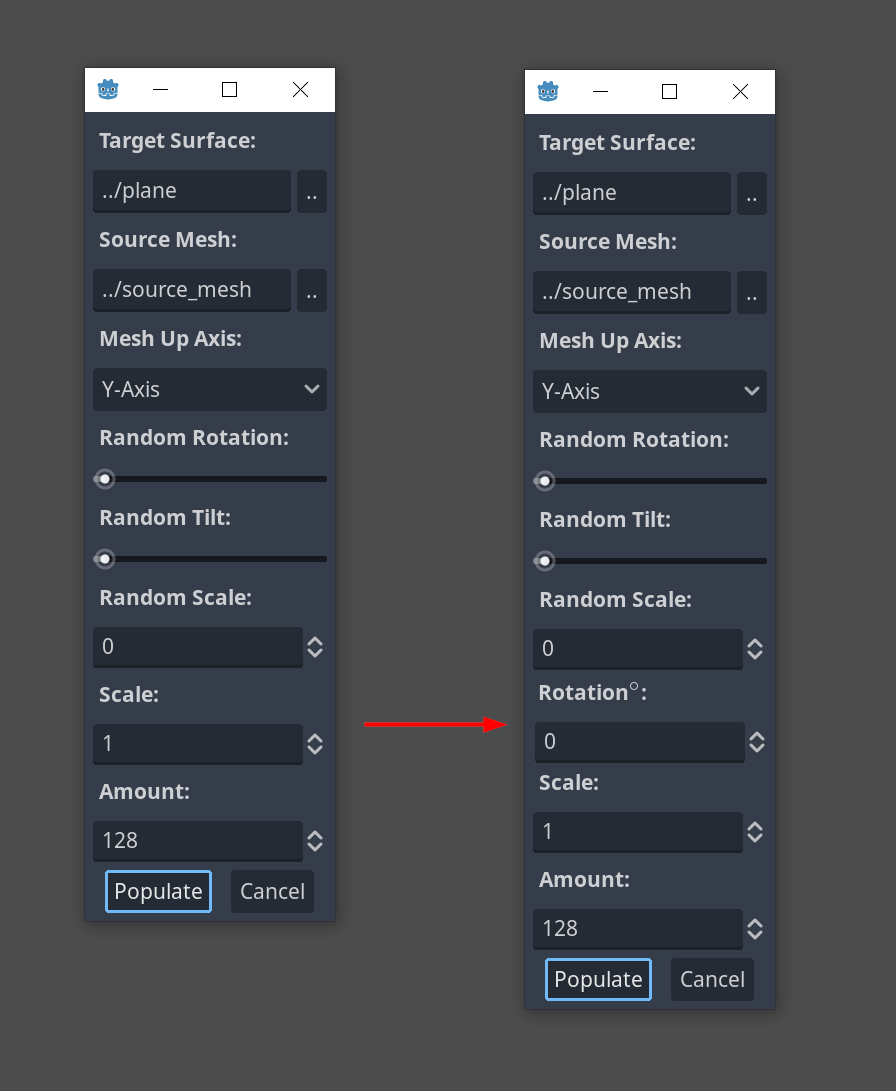Viewport: 896px width, 1091px height.
Task: Click the Y-Axis dropdown chevron arrow
Action: (311, 389)
